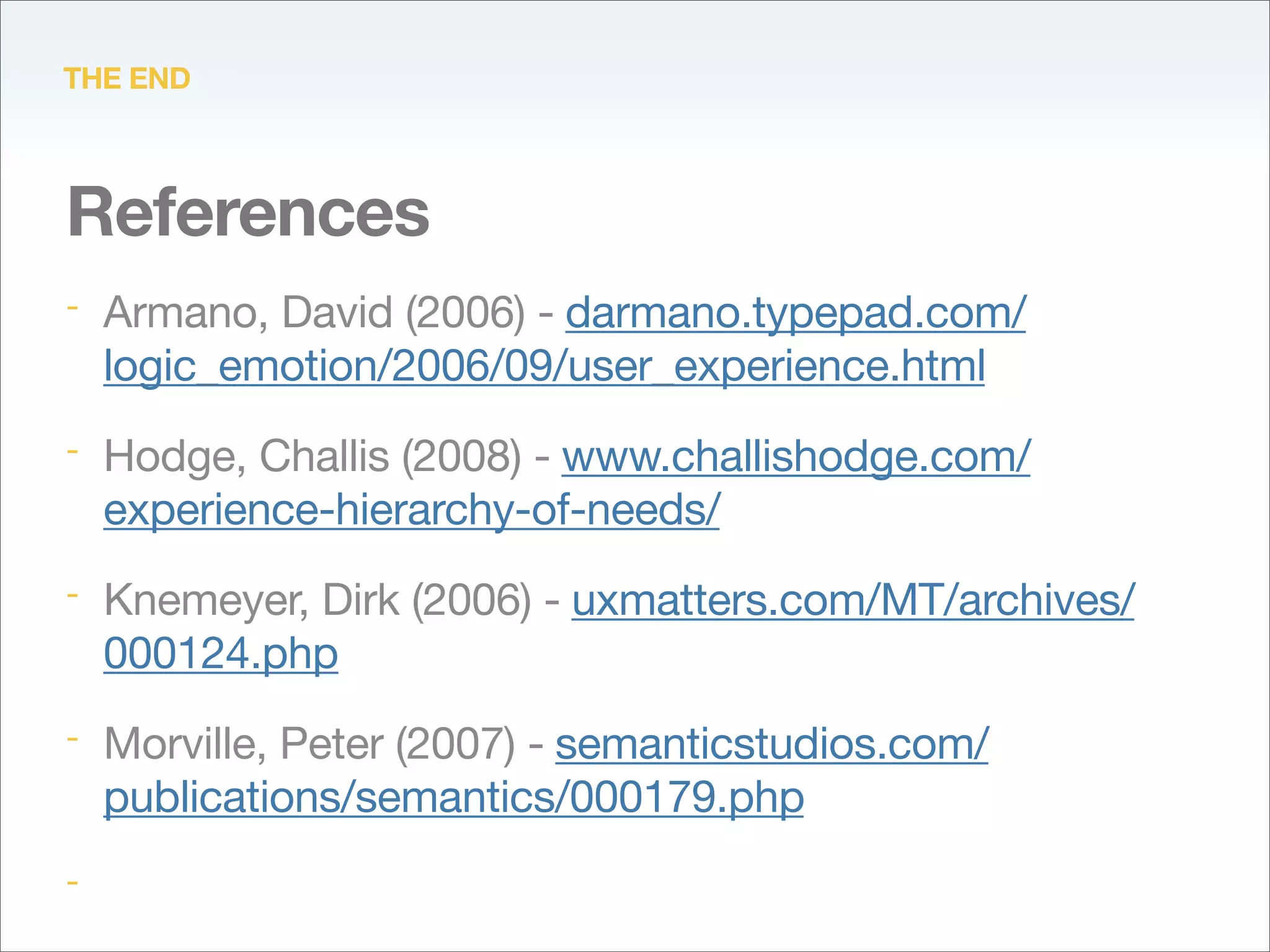
Task: Click the year (2008) in Hodge reference
Action: (462, 457)
